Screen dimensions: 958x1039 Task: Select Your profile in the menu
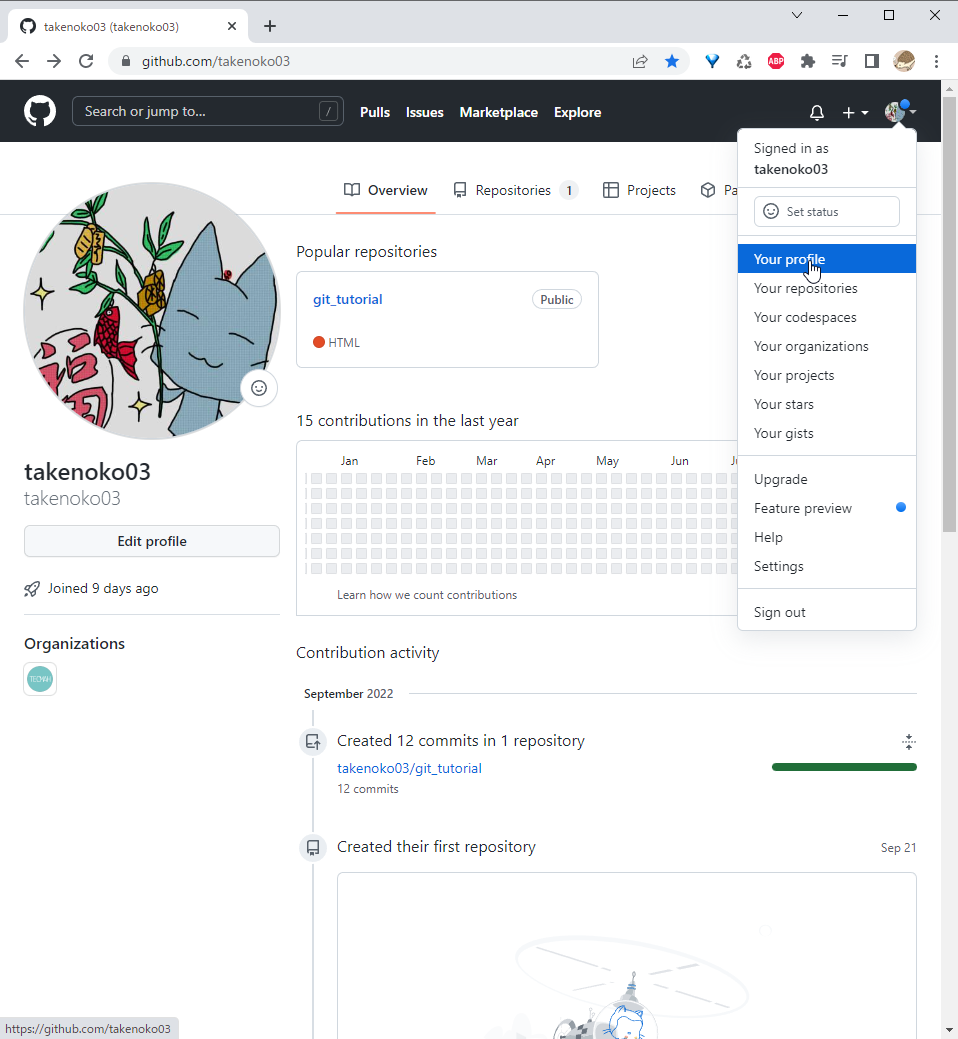pyautogui.click(x=827, y=259)
